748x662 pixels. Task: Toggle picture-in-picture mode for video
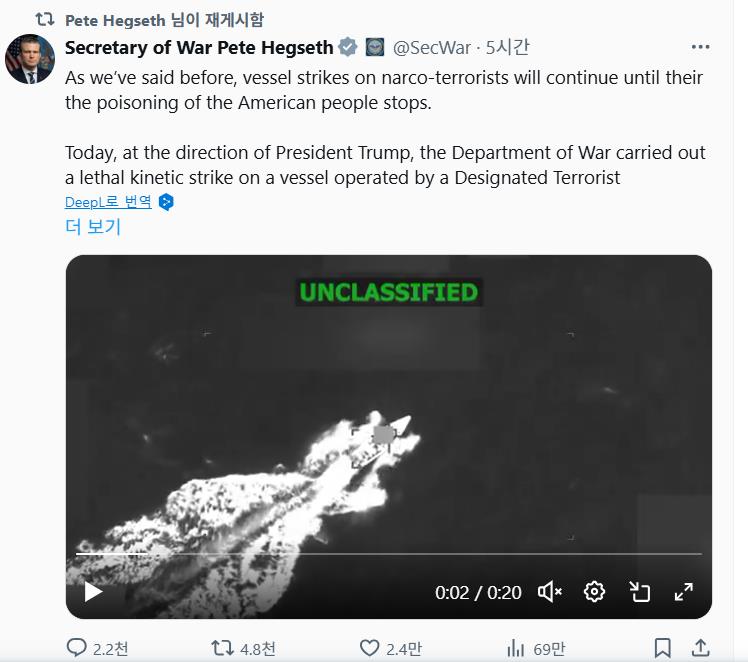pyautogui.click(x=640, y=592)
